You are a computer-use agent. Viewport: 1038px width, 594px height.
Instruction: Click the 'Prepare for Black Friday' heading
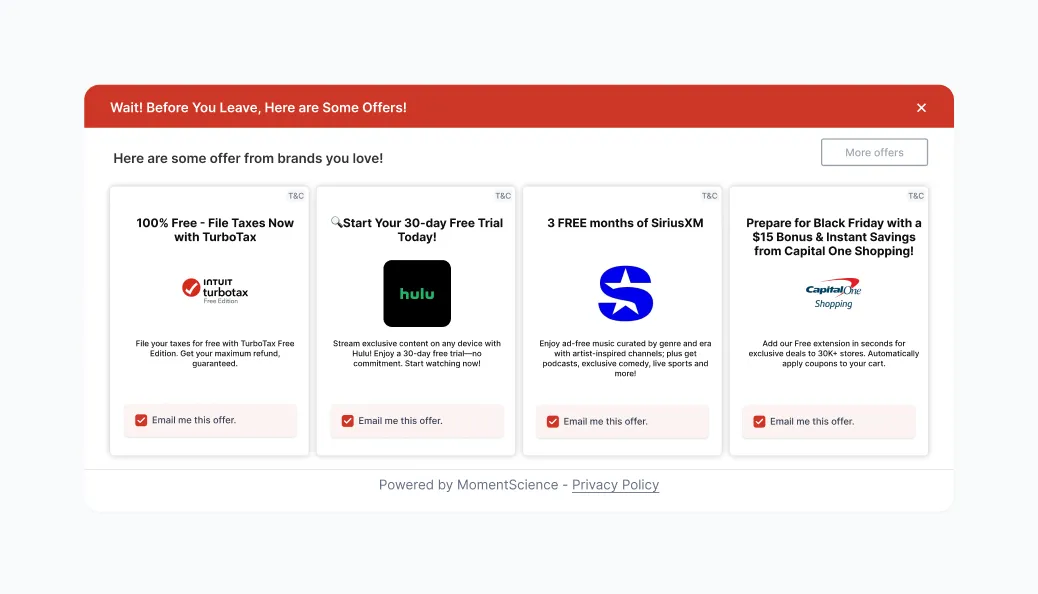point(833,237)
